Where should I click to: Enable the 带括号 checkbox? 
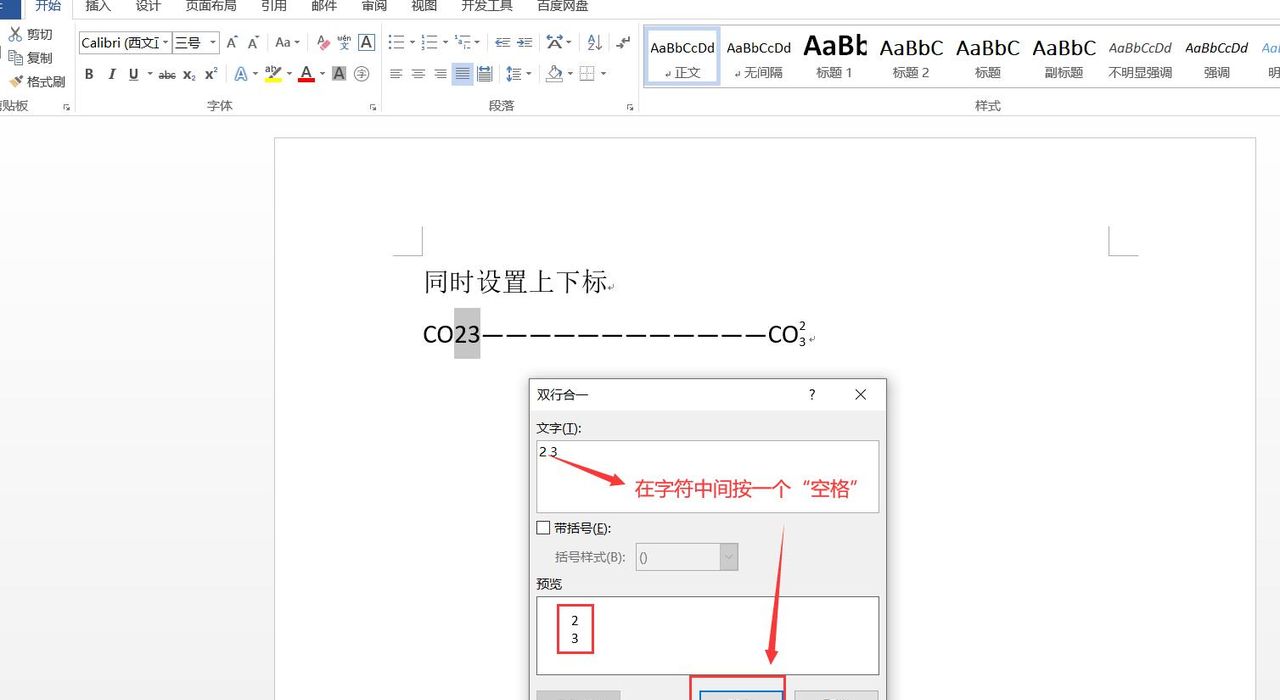(x=544, y=527)
